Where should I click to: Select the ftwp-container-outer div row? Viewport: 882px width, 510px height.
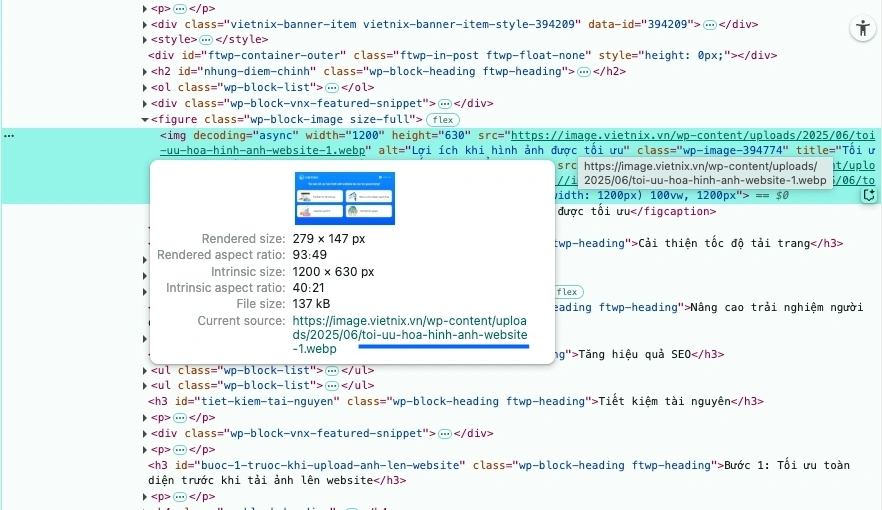point(462,55)
